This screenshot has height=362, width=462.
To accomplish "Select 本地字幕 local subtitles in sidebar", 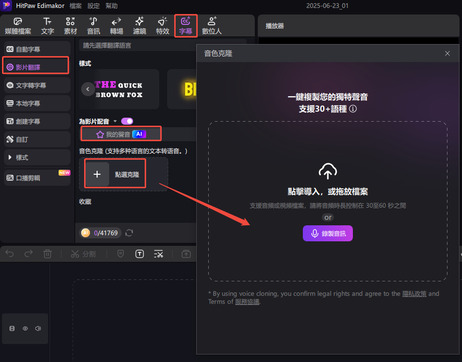I will point(37,103).
